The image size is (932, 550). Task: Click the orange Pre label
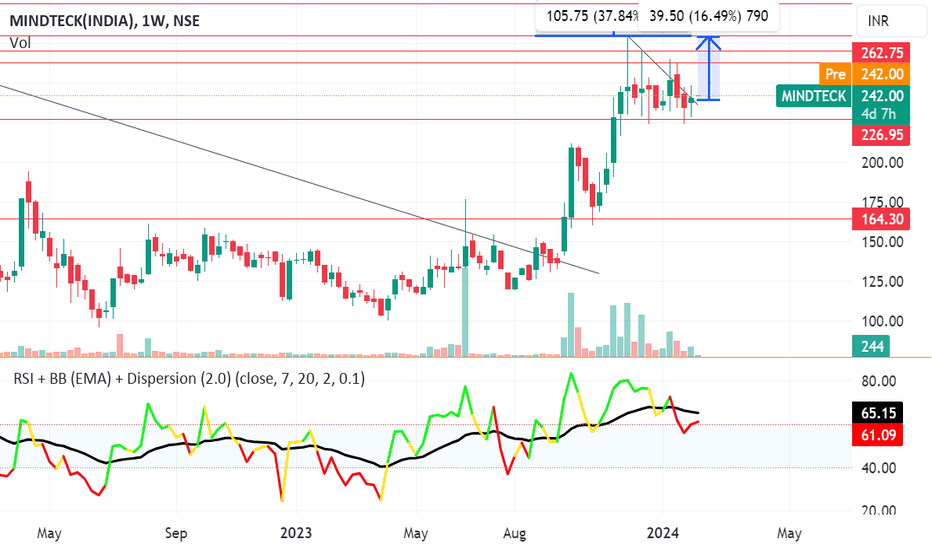coord(835,74)
